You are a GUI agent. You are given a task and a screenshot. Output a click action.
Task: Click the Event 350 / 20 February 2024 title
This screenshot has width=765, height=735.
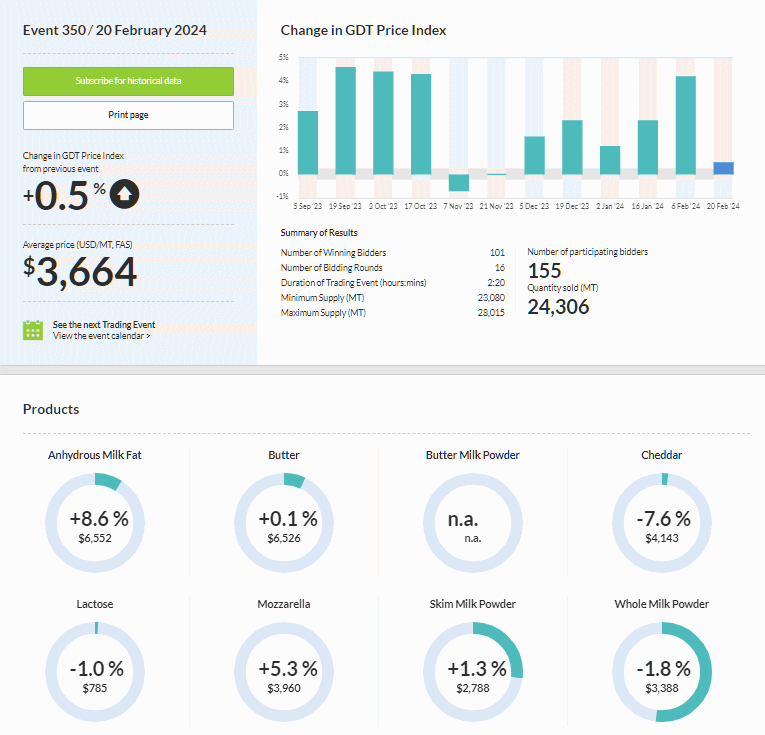point(115,30)
